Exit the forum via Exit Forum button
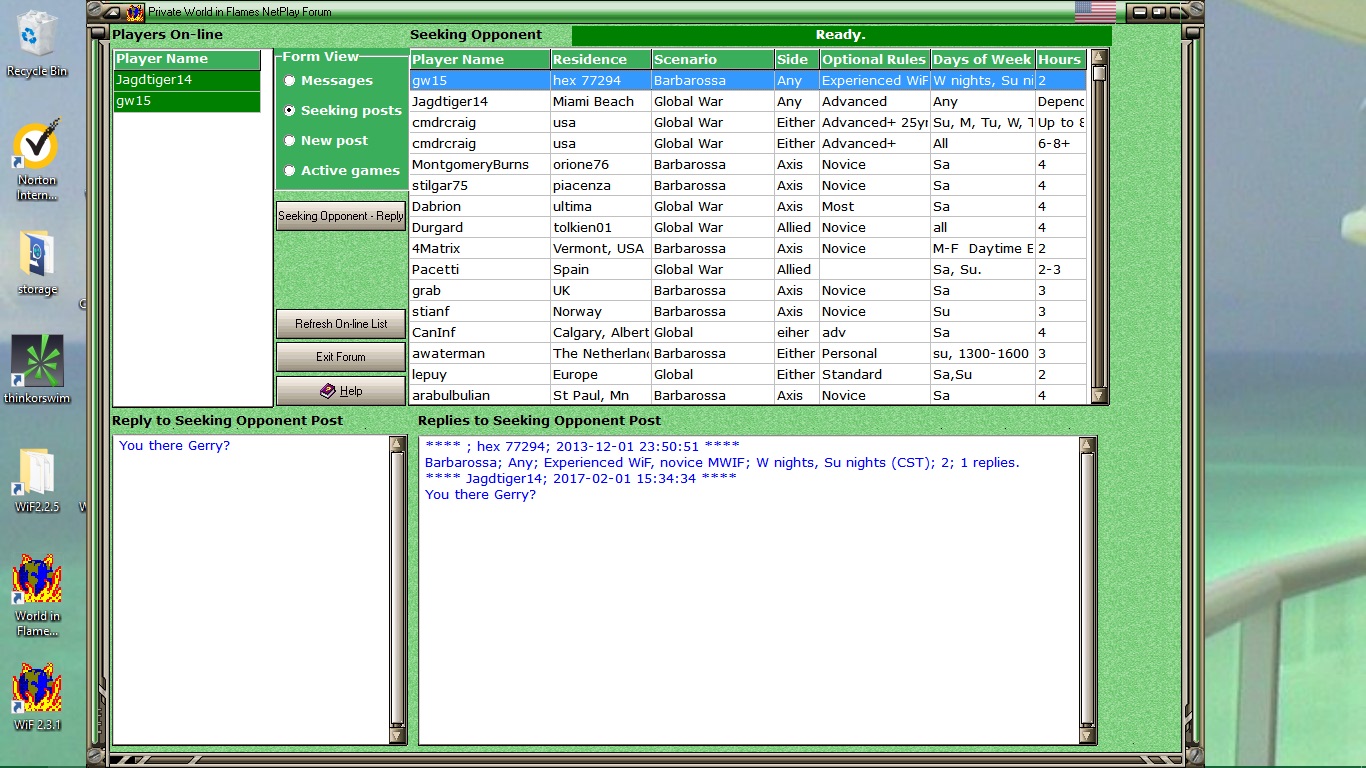This screenshot has width=1366, height=768. point(340,356)
